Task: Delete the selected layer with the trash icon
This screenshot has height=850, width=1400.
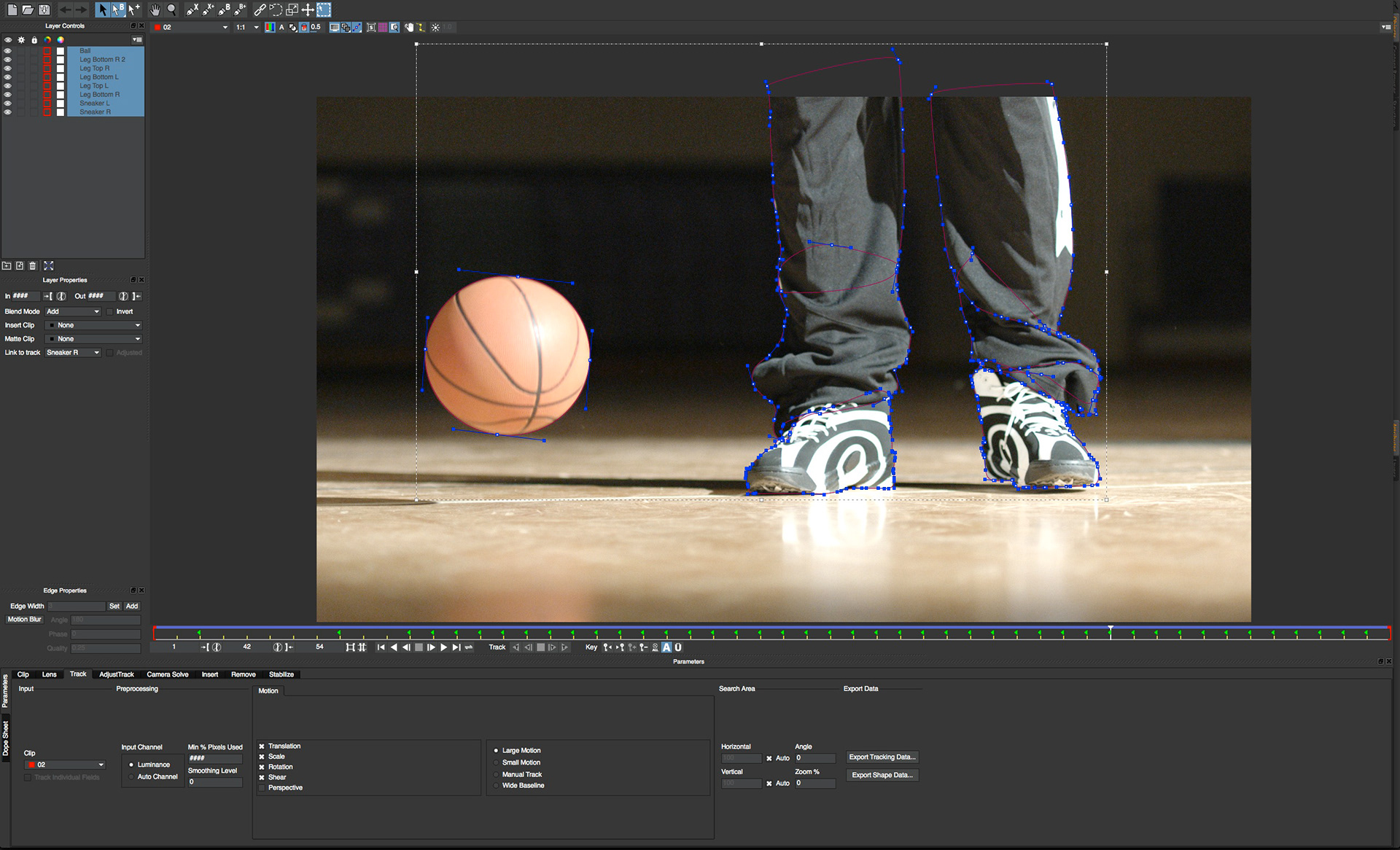Action: [x=33, y=266]
